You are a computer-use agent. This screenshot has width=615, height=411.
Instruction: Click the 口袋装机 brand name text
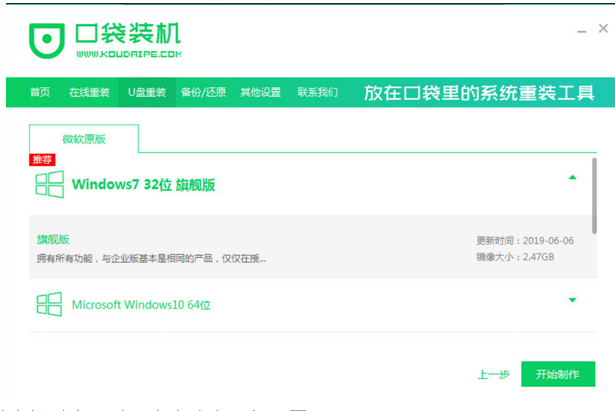[128, 33]
